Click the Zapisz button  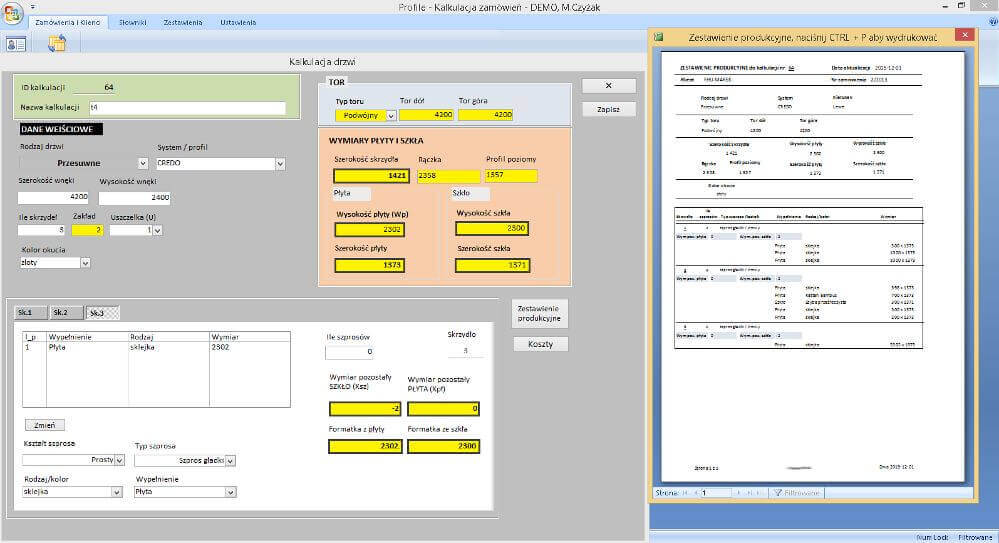click(x=608, y=109)
